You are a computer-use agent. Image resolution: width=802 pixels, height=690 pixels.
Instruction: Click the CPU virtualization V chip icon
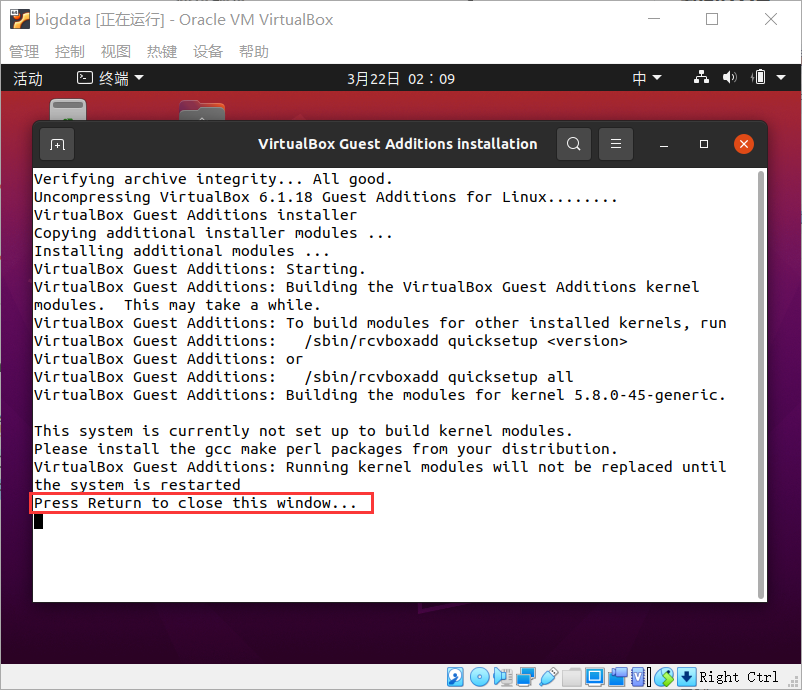(637, 677)
